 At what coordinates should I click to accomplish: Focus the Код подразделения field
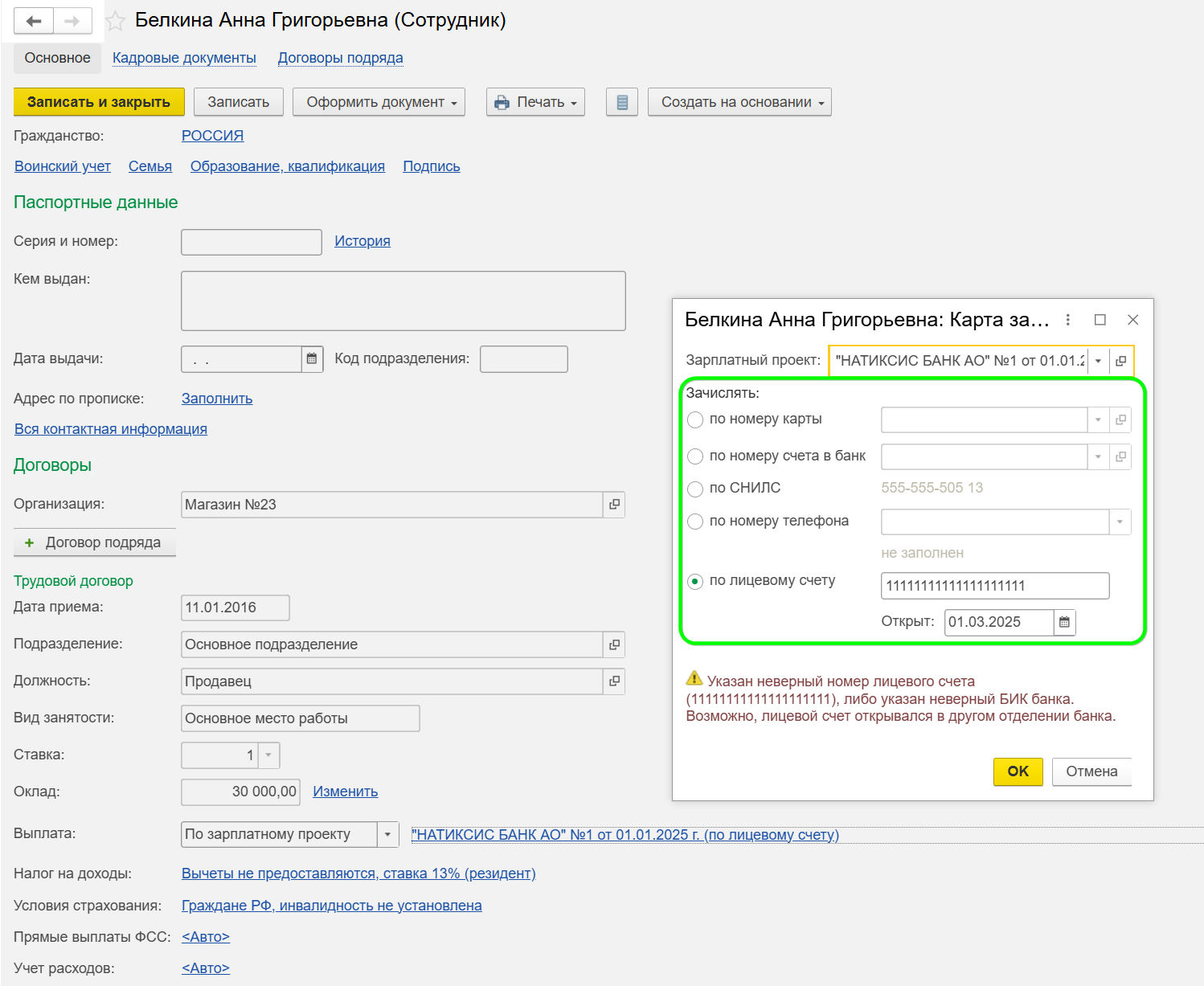(x=524, y=359)
